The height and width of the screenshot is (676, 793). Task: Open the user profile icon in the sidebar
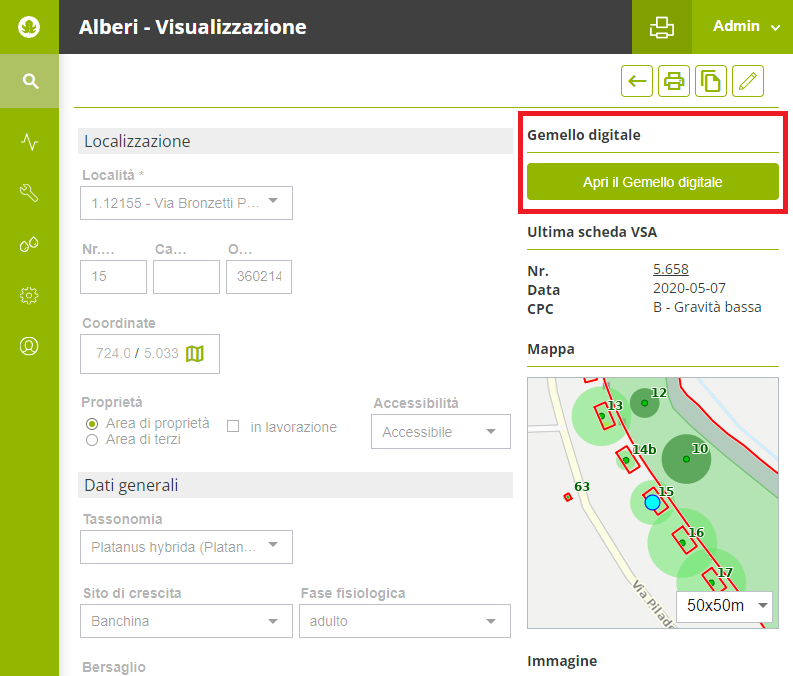(30, 346)
